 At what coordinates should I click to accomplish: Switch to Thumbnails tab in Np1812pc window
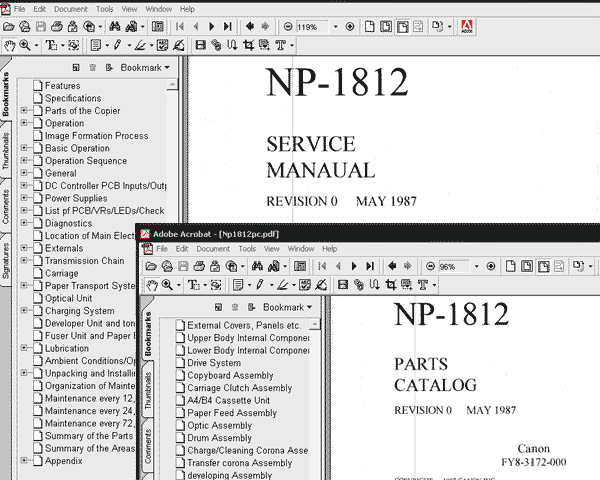coord(148,390)
